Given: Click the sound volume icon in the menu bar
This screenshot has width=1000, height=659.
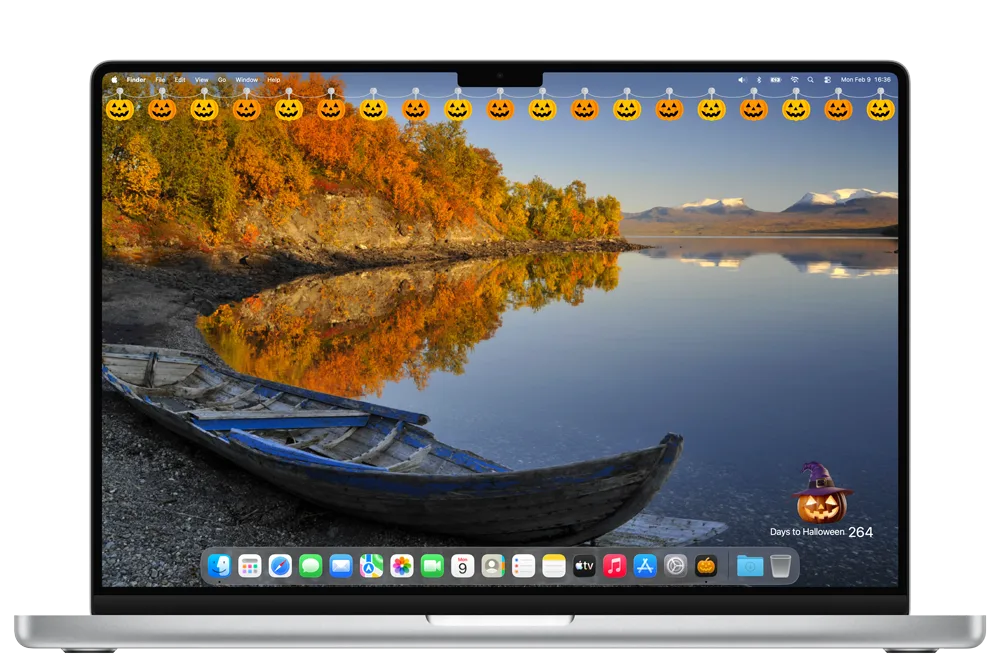Looking at the screenshot, I should coord(742,80).
